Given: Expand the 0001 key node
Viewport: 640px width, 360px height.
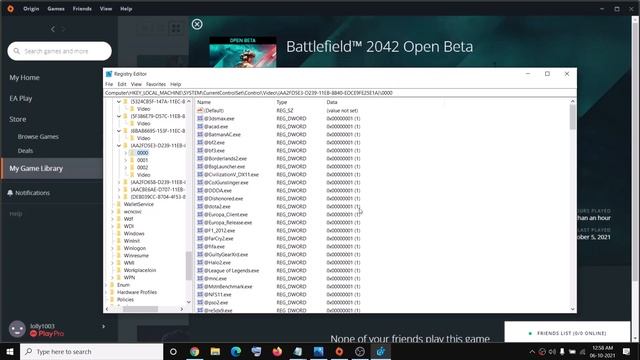Looking at the screenshot, I should point(126,160).
